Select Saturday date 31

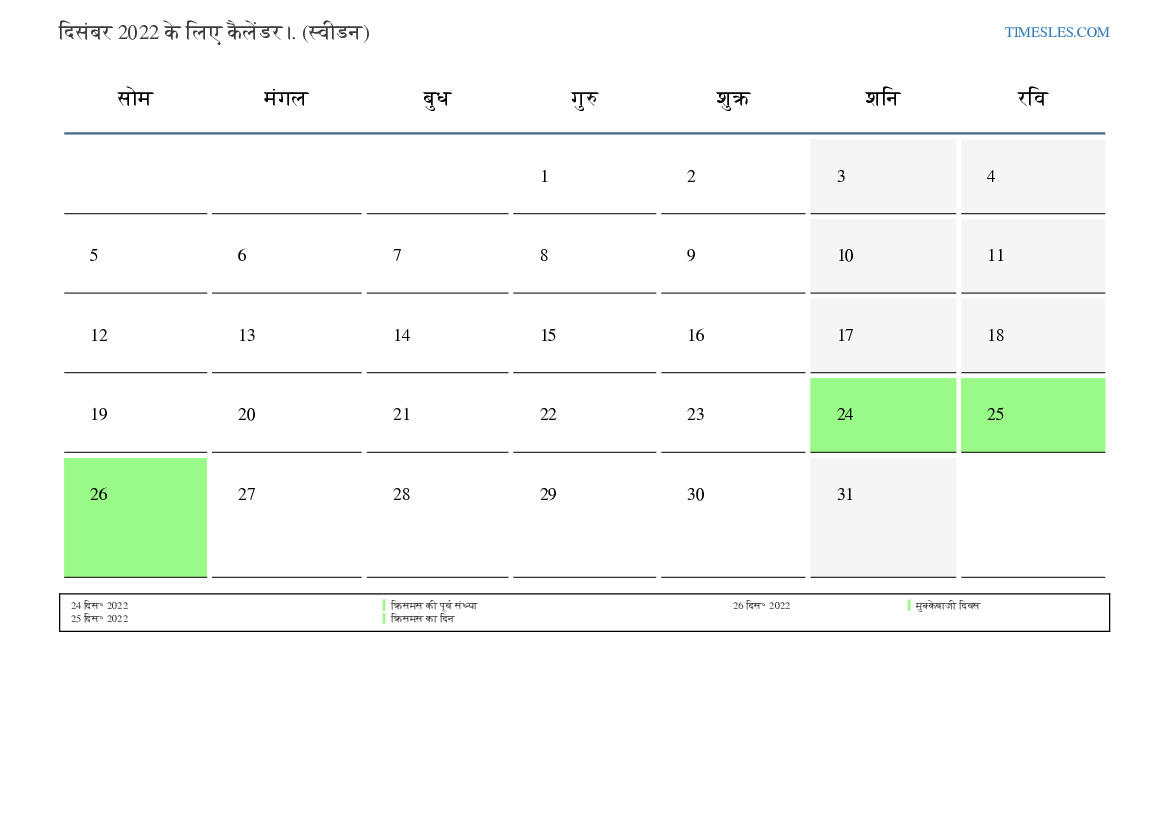[x=845, y=495]
